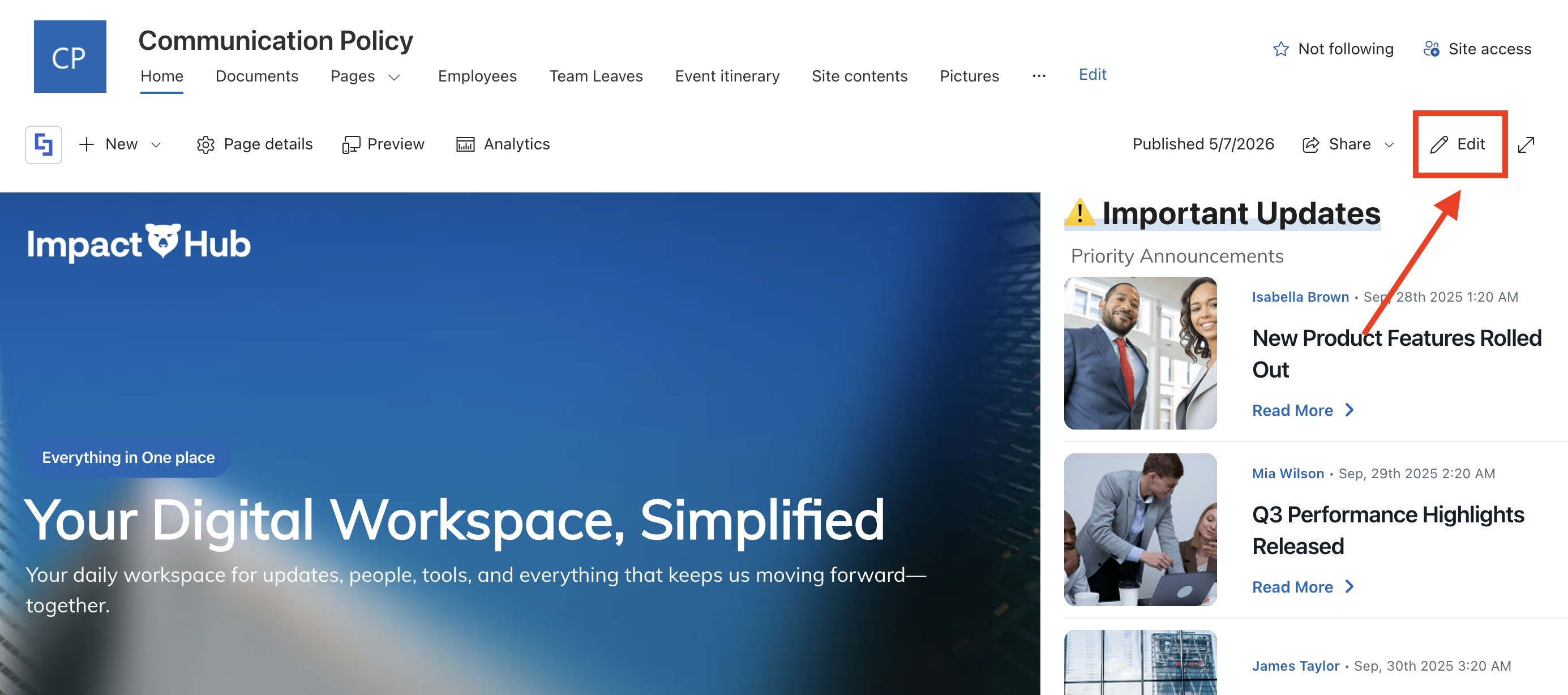Click the Sep, 29th 2025 2:20 AM timestamp
This screenshot has width=1568, height=695.
pyautogui.click(x=1416, y=474)
